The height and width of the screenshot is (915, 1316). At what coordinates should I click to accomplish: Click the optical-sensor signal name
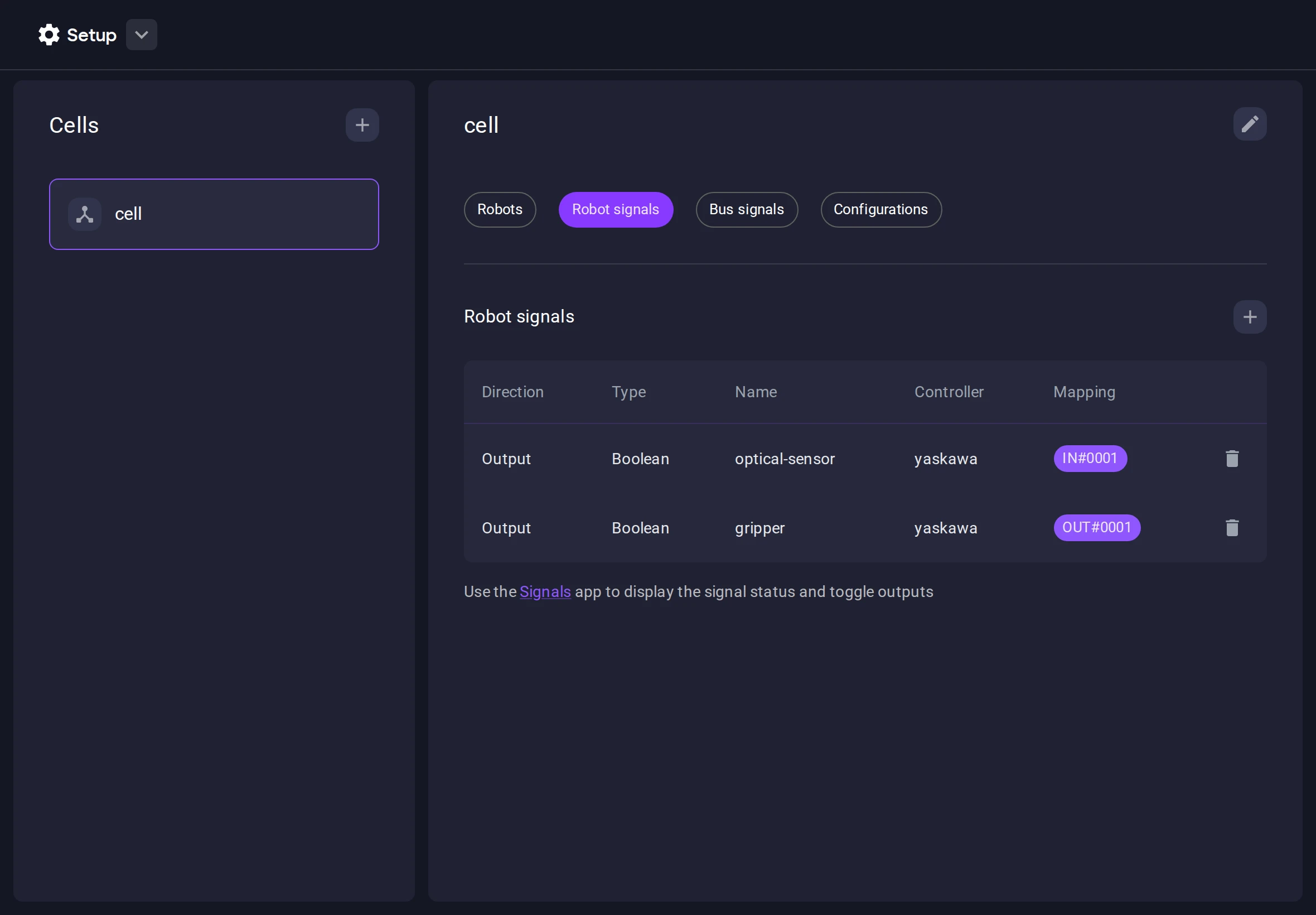785,459
